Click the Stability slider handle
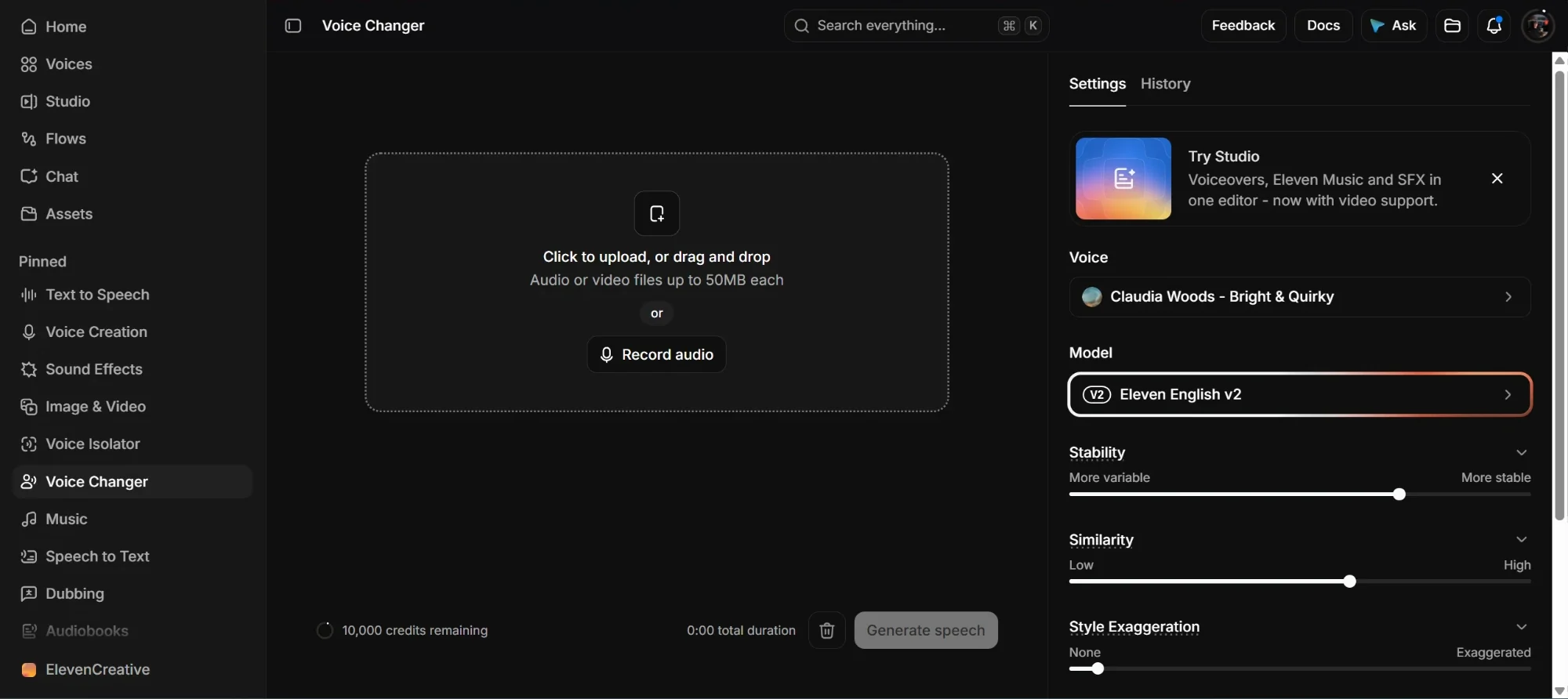The width and height of the screenshot is (1568, 699). [1399, 494]
